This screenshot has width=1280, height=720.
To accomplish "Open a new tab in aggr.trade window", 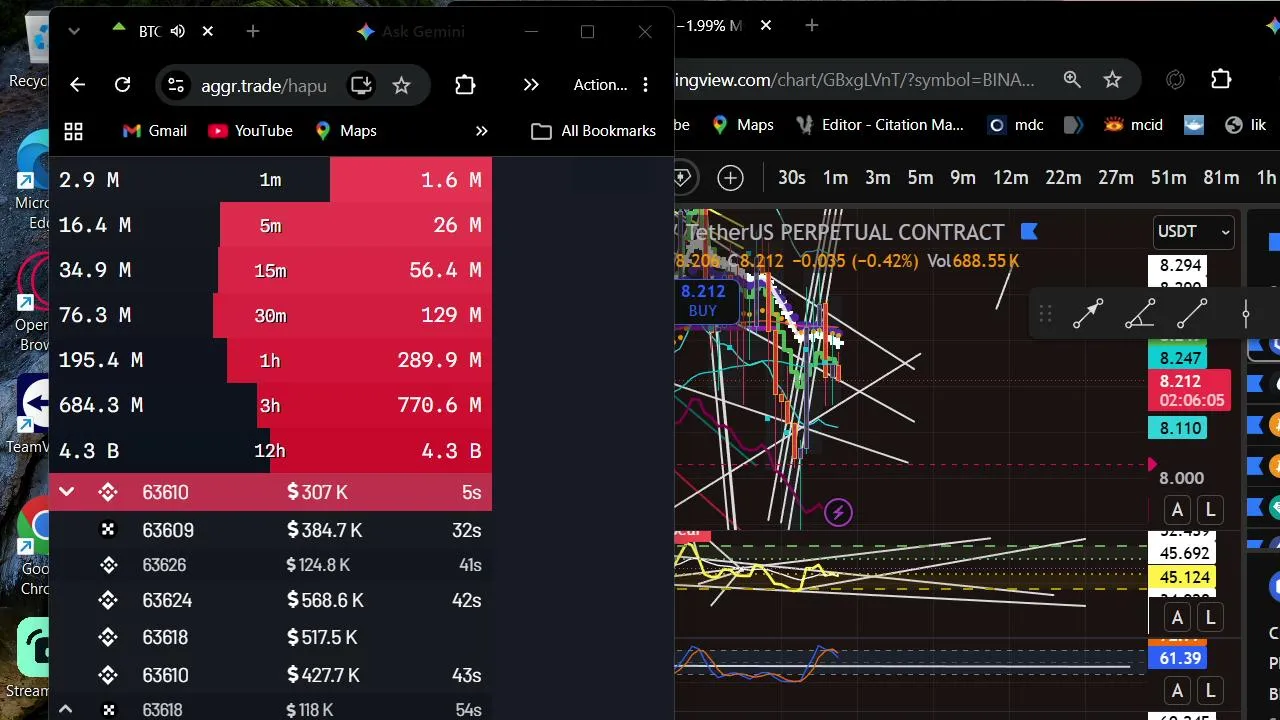I will click(253, 31).
